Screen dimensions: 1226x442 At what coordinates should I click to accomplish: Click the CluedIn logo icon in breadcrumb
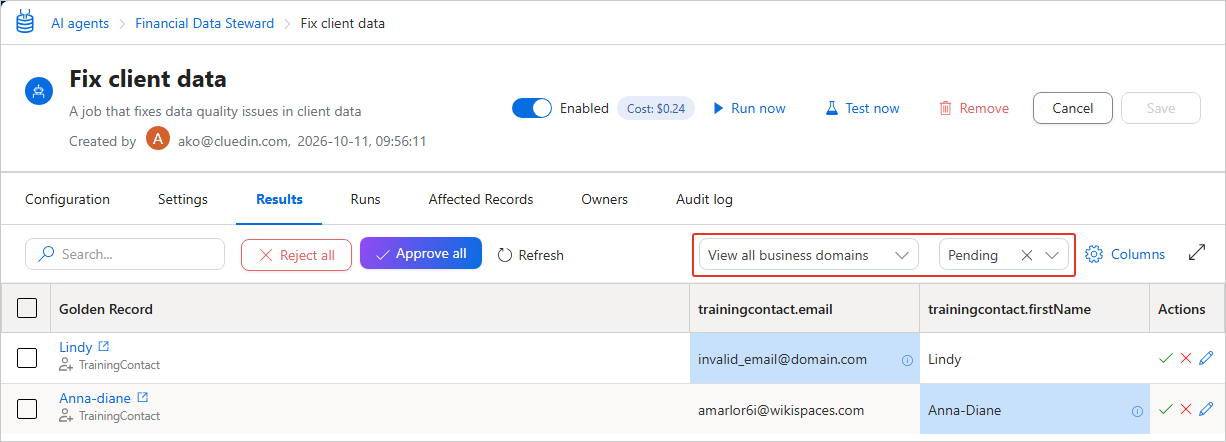pos(24,22)
